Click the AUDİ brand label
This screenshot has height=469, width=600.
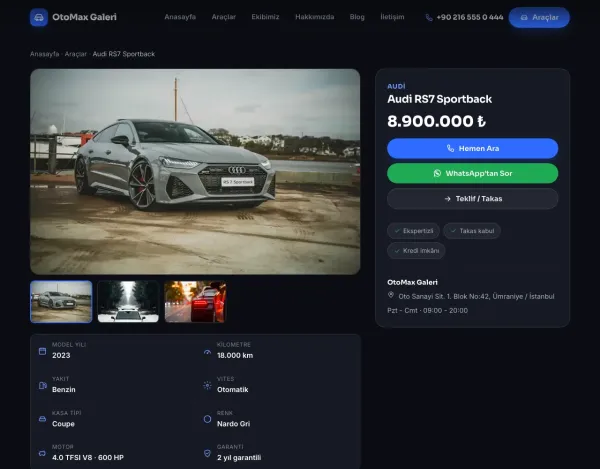pyautogui.click(x=396, y=86)
